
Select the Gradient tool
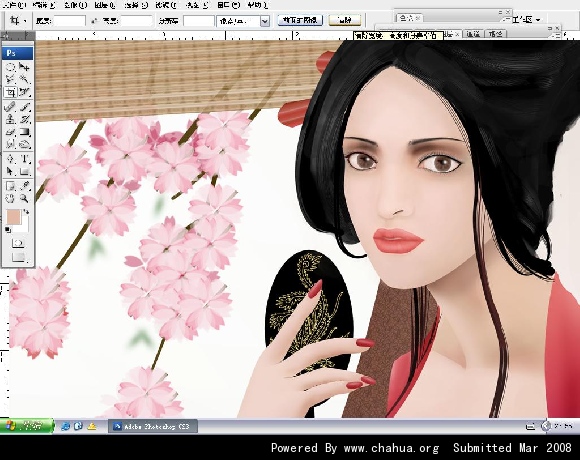[x=24, y=132]
